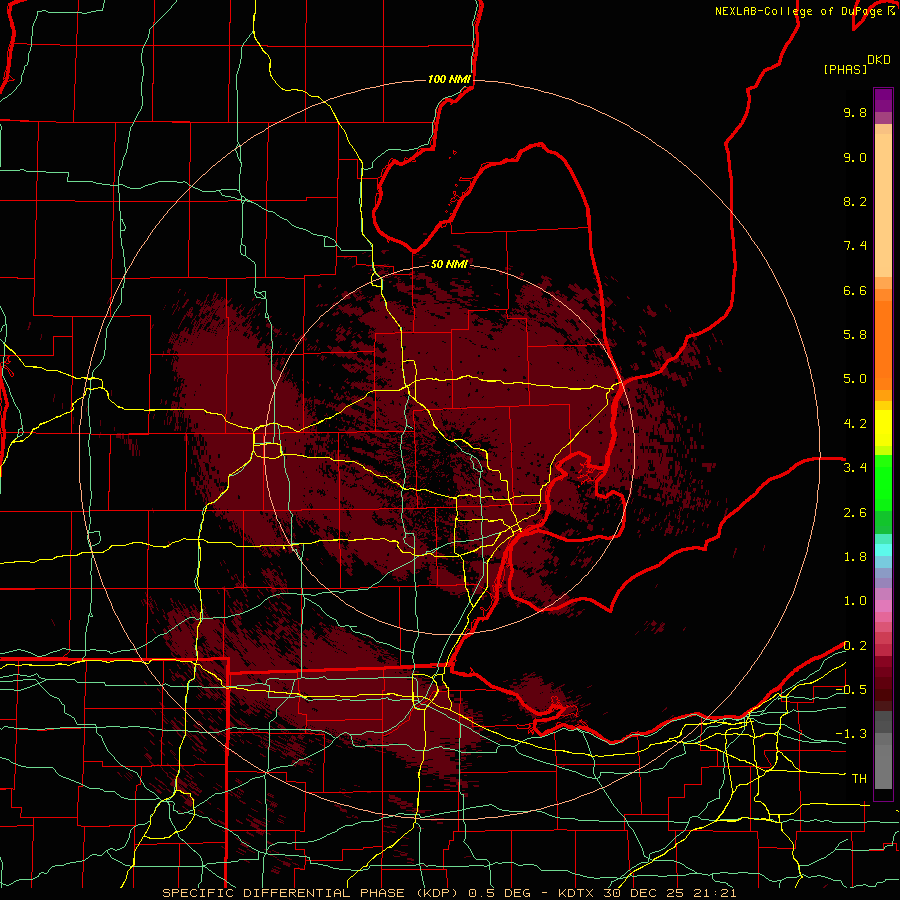Click the 6.6 color scale value
900x900 pixels.
tap(855, 290)
